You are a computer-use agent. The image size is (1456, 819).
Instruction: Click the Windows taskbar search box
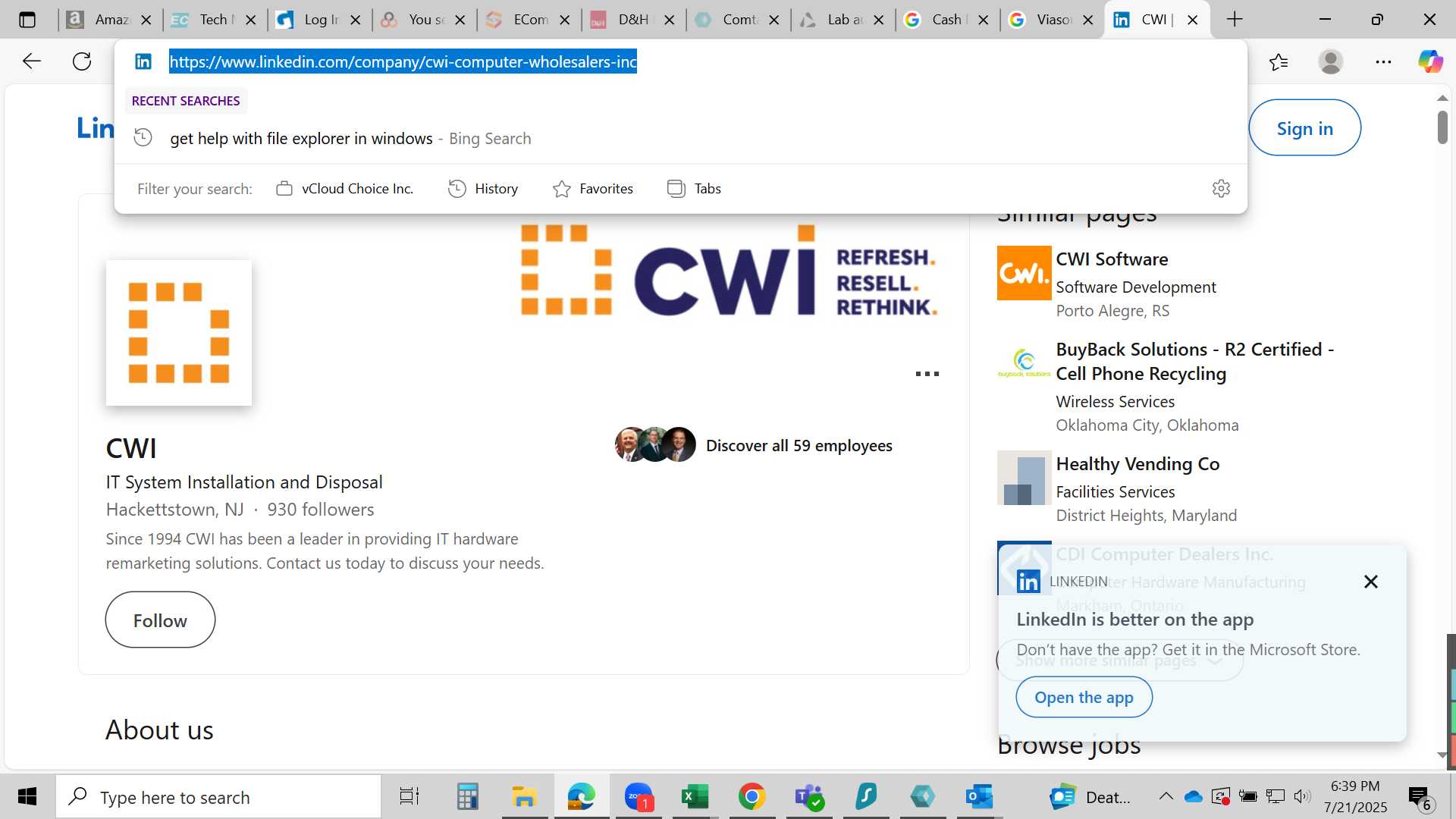[218, 796]
